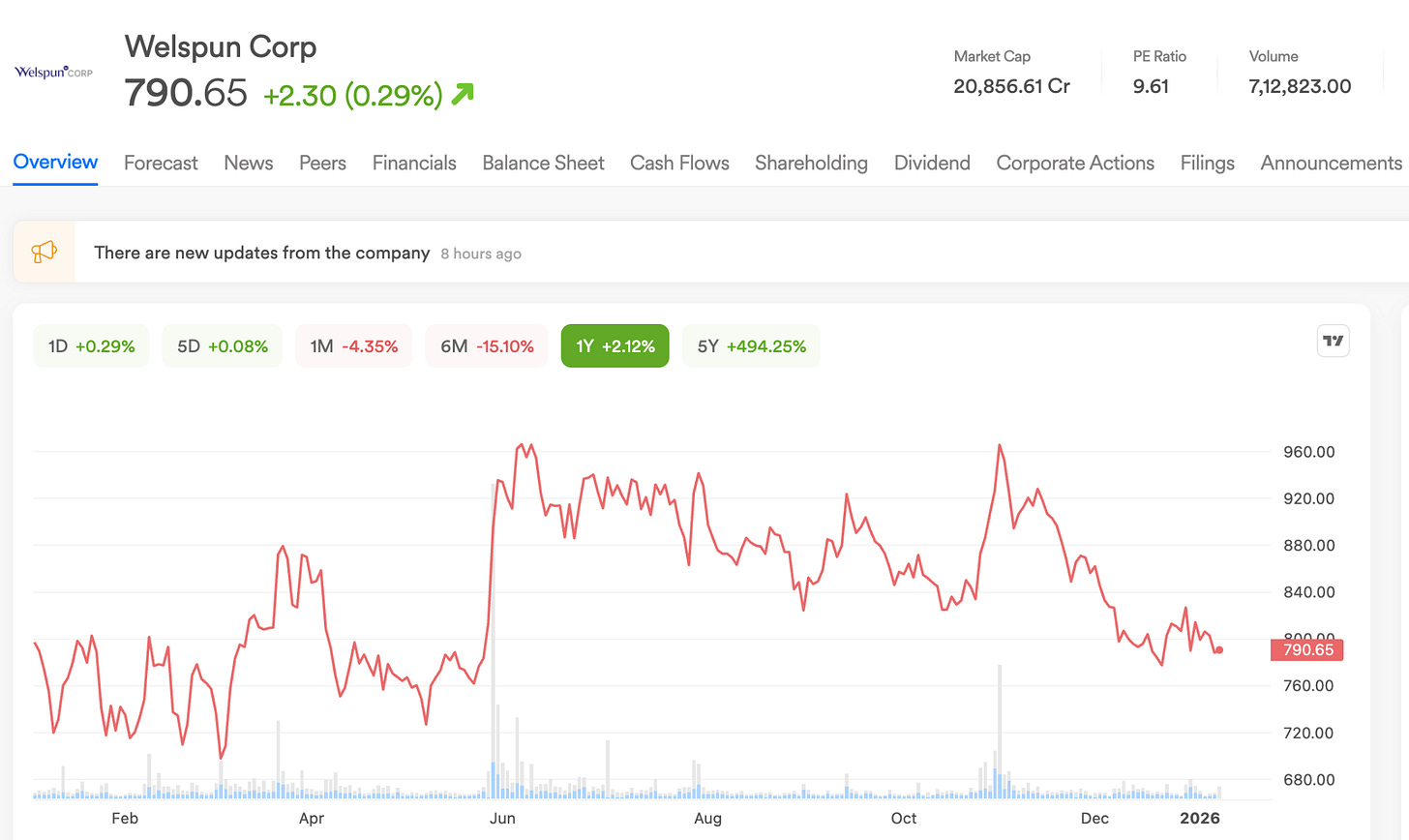The image size is (1409, 840).
Task: Click the Volume label
Action: click(1274, 56)
